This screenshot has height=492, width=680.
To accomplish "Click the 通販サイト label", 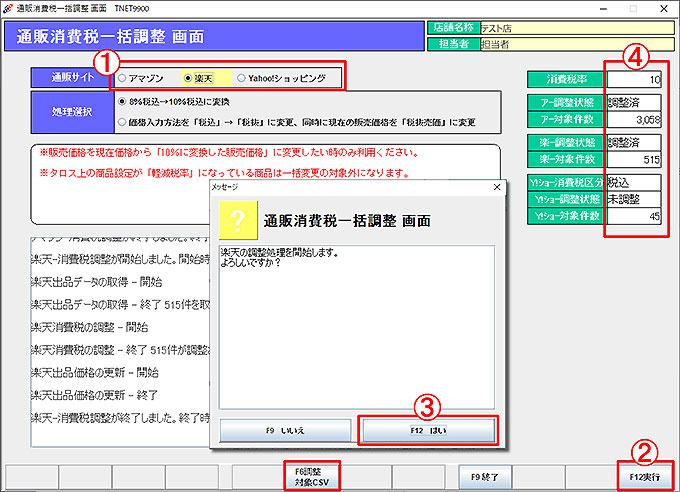I will [x=72, y=78].
